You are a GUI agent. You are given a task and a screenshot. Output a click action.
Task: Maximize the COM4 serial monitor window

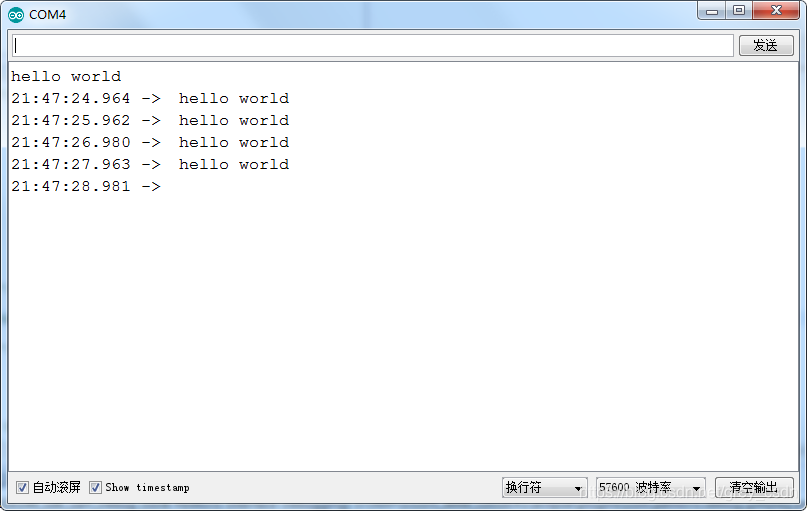(x=739, y=11)
